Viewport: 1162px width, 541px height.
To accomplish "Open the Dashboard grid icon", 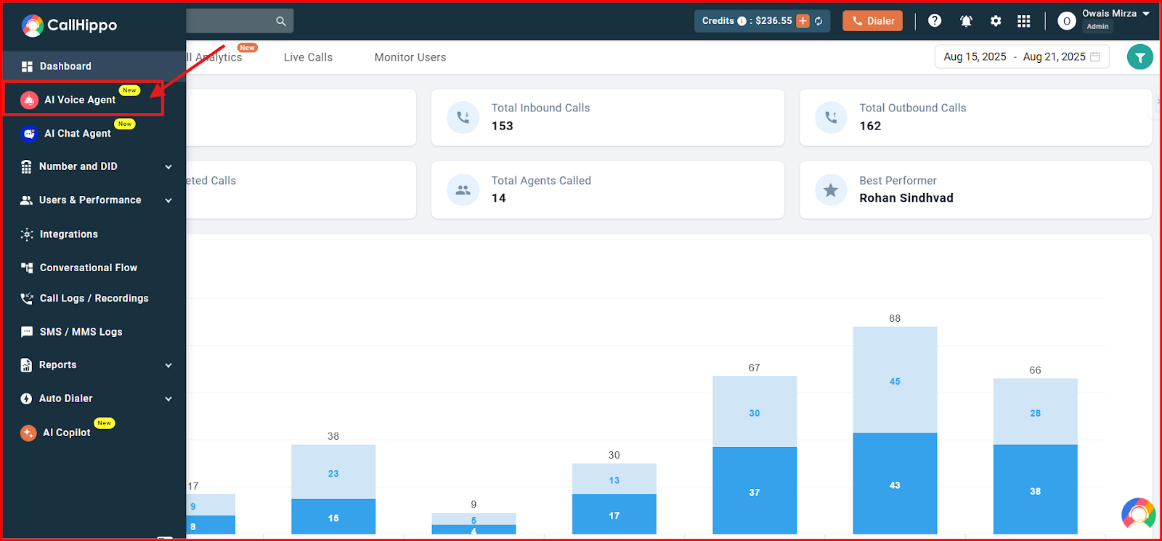I will coord(27,67).
